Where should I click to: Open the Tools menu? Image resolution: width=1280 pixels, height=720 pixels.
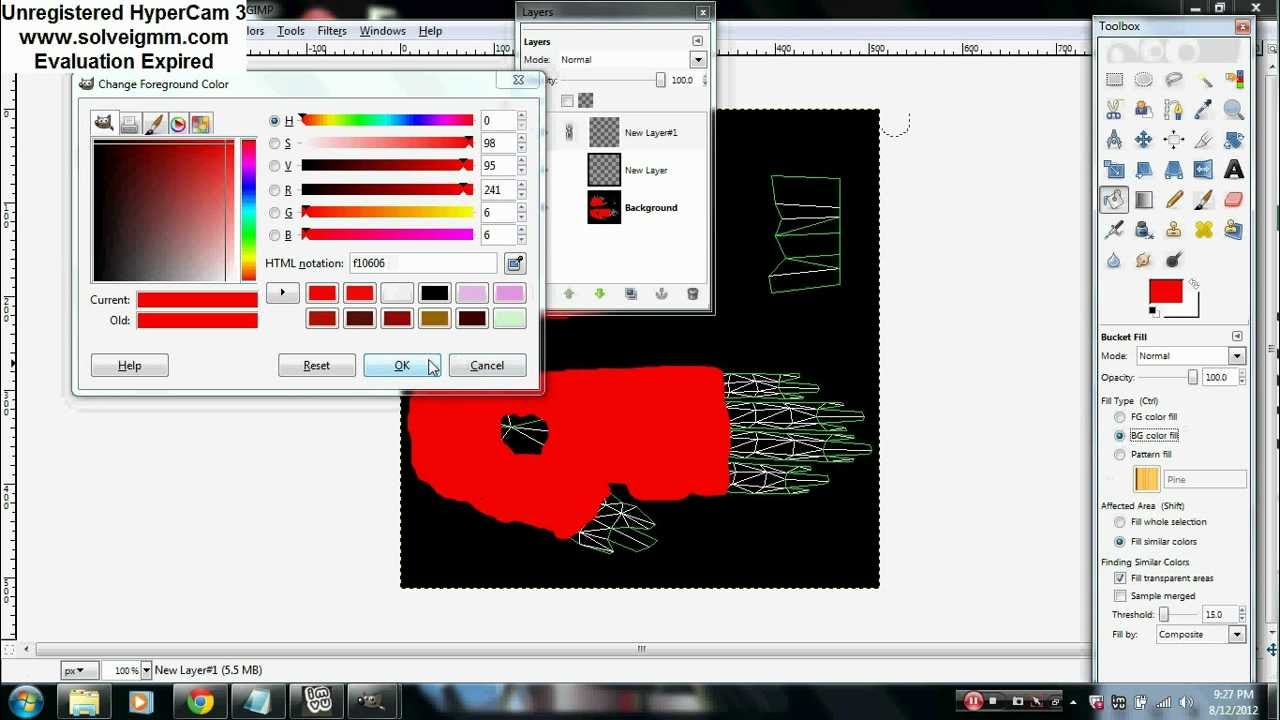(291, 31)
